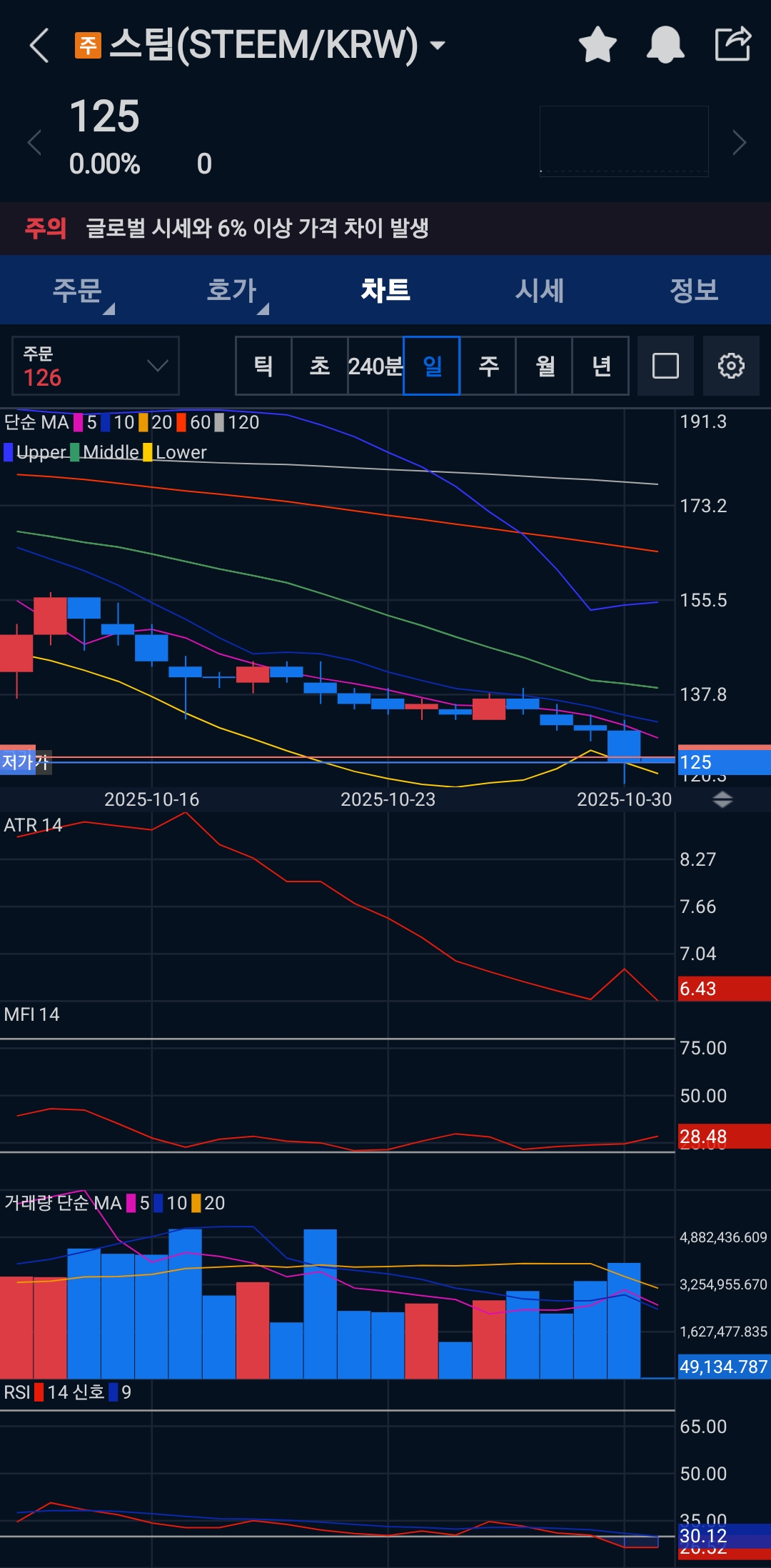771x1568 pixels.
Task: Tap the Lower band legend label
Action: point(181,452)
